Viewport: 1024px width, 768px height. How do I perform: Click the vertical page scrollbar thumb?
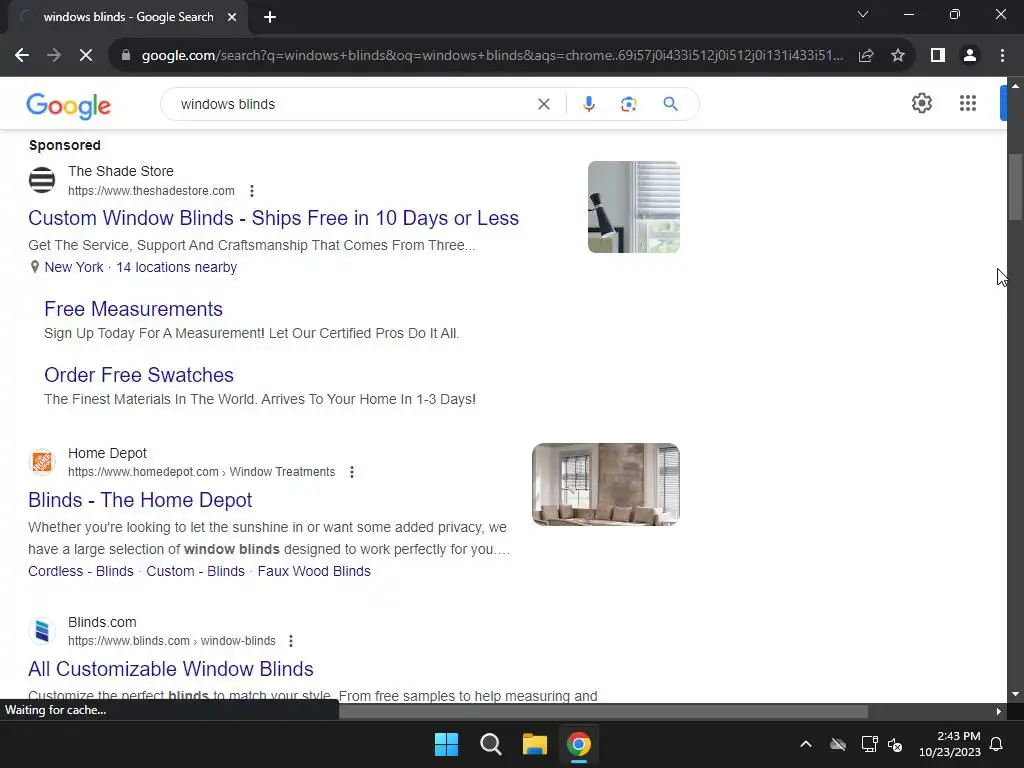1015,187
